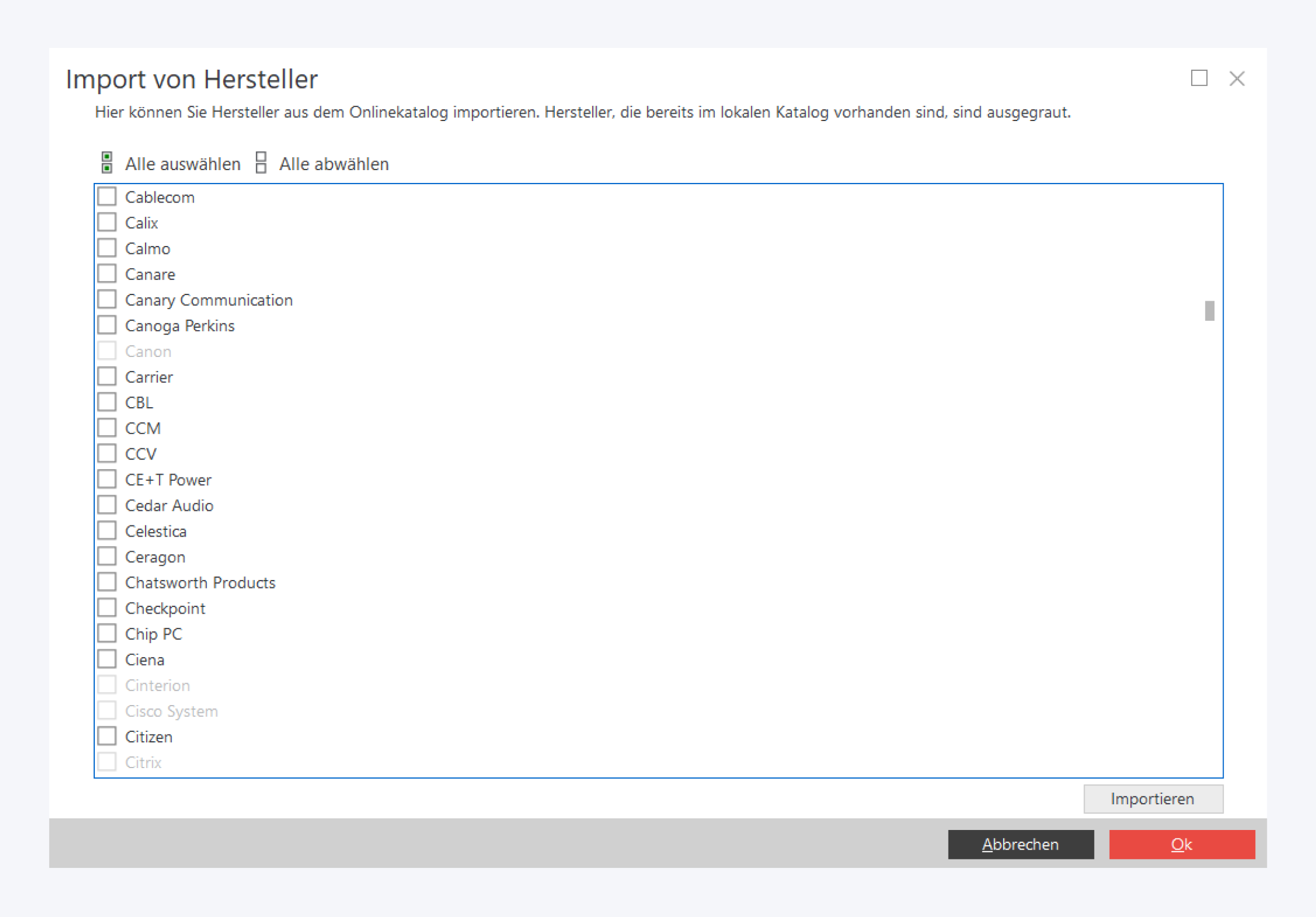
Task: Click the Alle abwählen icon
Action: tap(262, 163)
